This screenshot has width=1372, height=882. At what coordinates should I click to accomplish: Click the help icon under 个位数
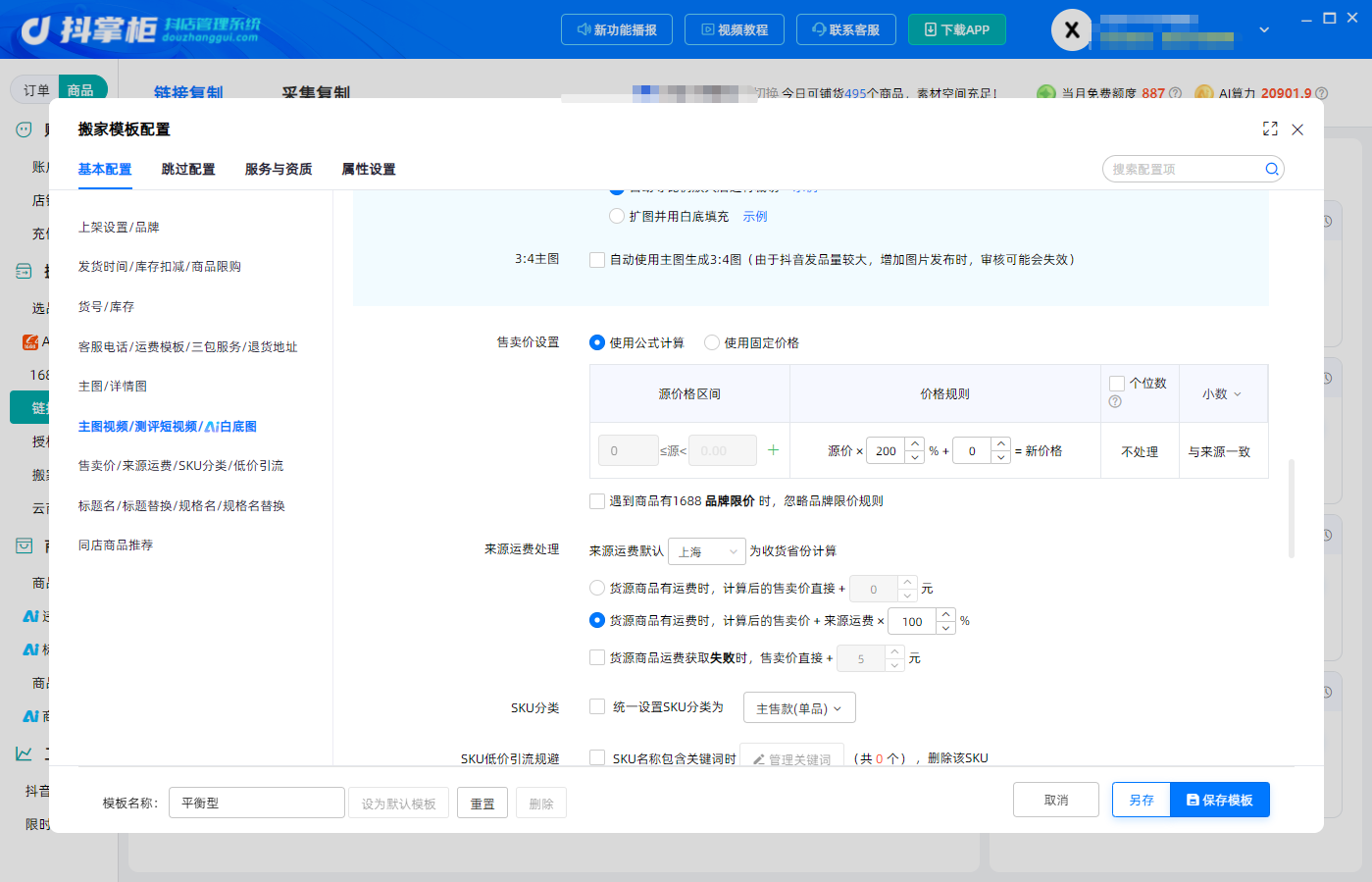tap(1115, 401)
